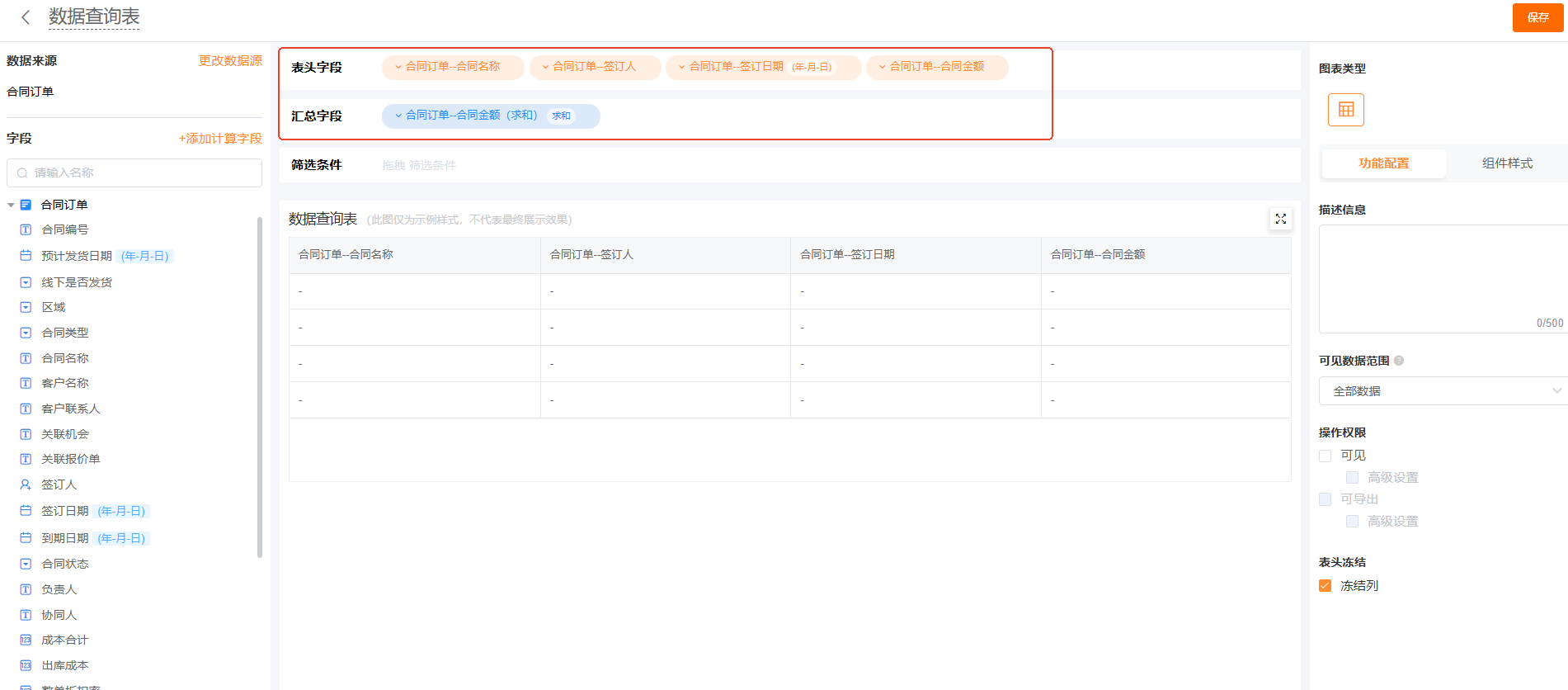1568x690 pixels.
Task: Uncheck the 冻结列 checkbox
Action: click(1326, 586)
